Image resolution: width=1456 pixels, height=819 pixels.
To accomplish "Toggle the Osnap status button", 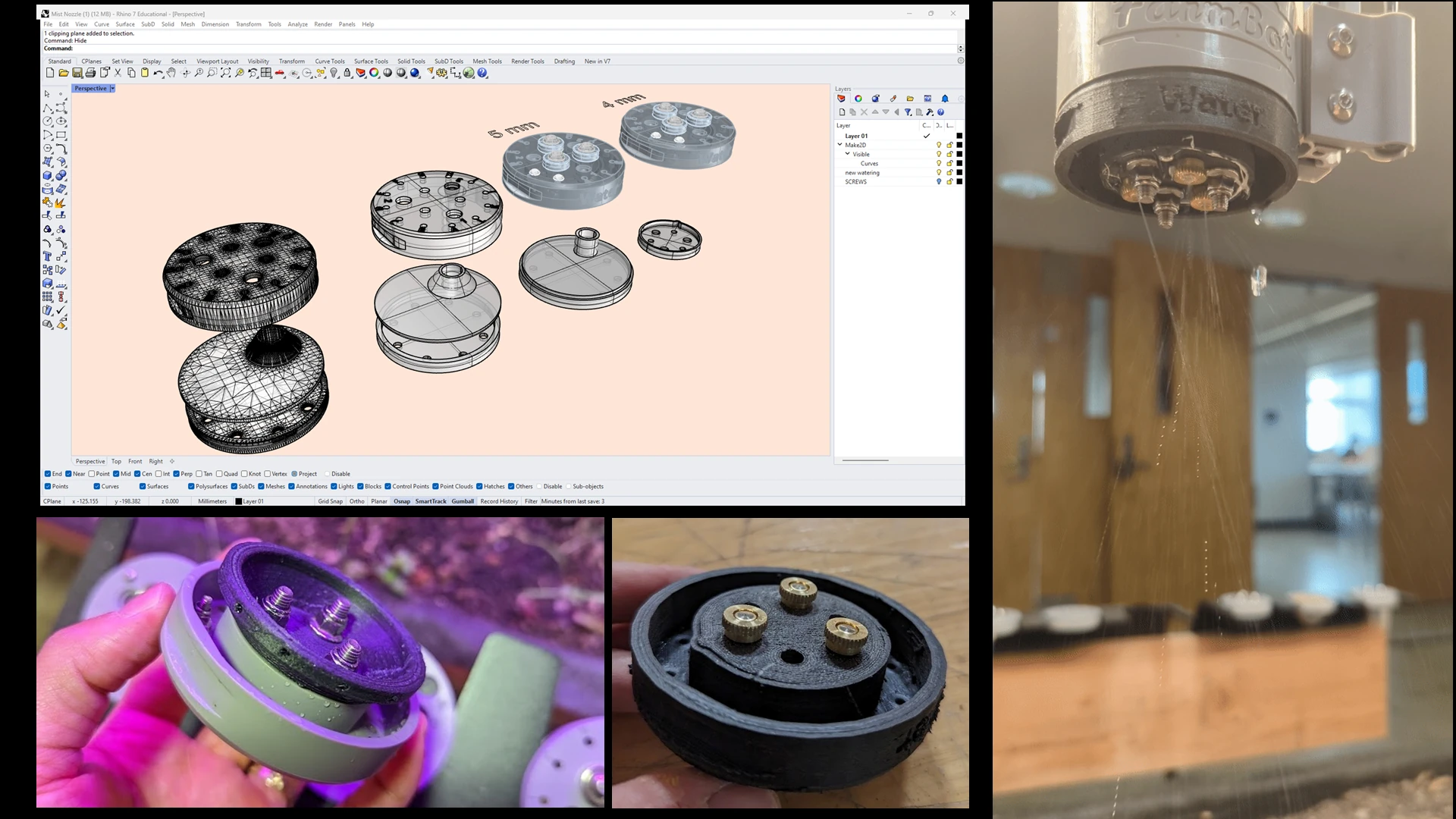I will [x=402, y=501].
